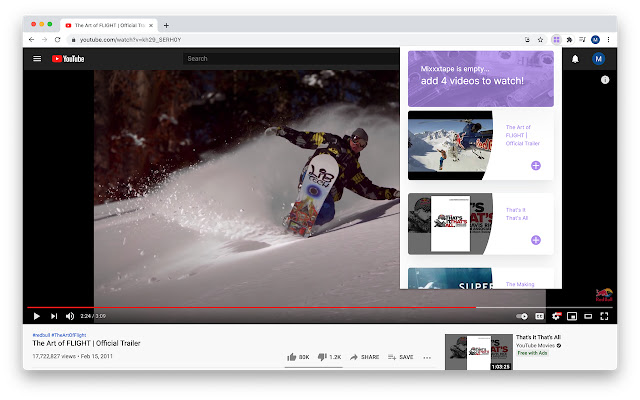Toggle autoplay switch in player
The image size is (640, 400).
[522, 316]
